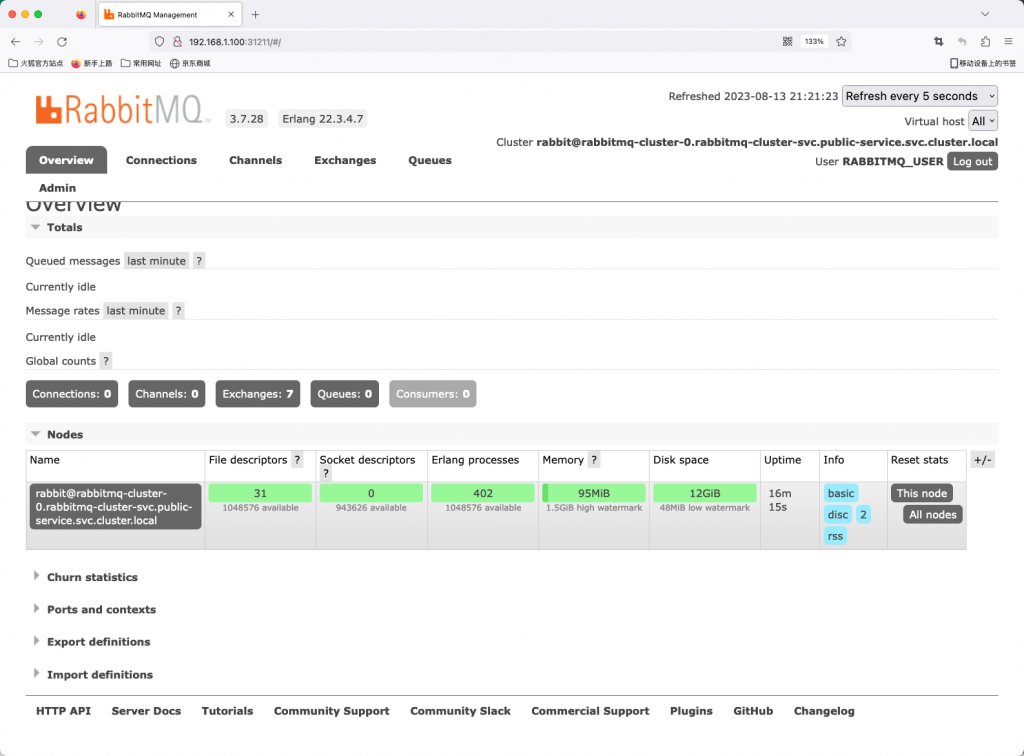Open the 常用网址 bookmark folder

tap(141, 63)
